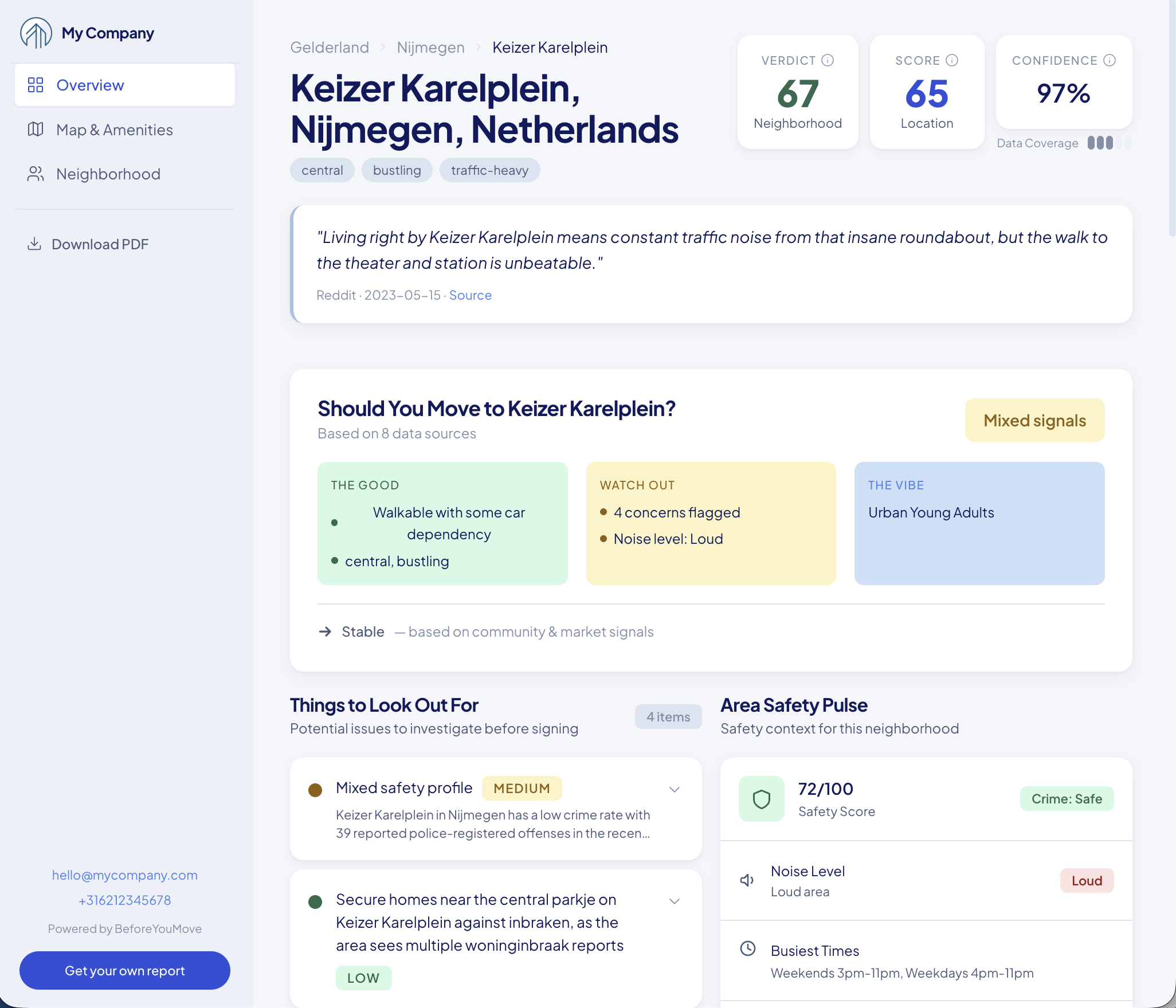
Task: Navigate to Gelderland via breadcrumb
Action: tap(330, 47)
